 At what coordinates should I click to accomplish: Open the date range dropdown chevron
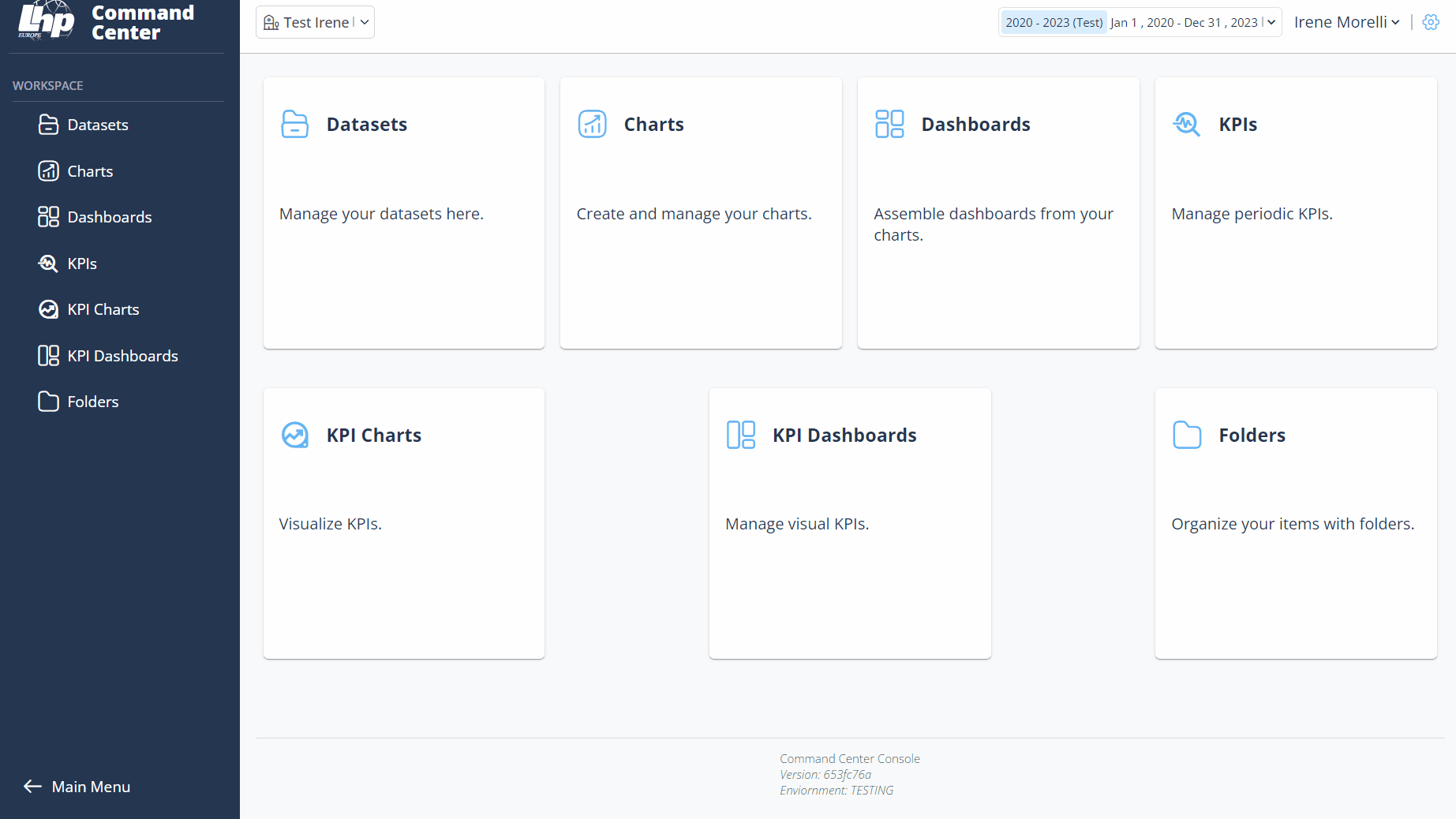coord(1271,22)
